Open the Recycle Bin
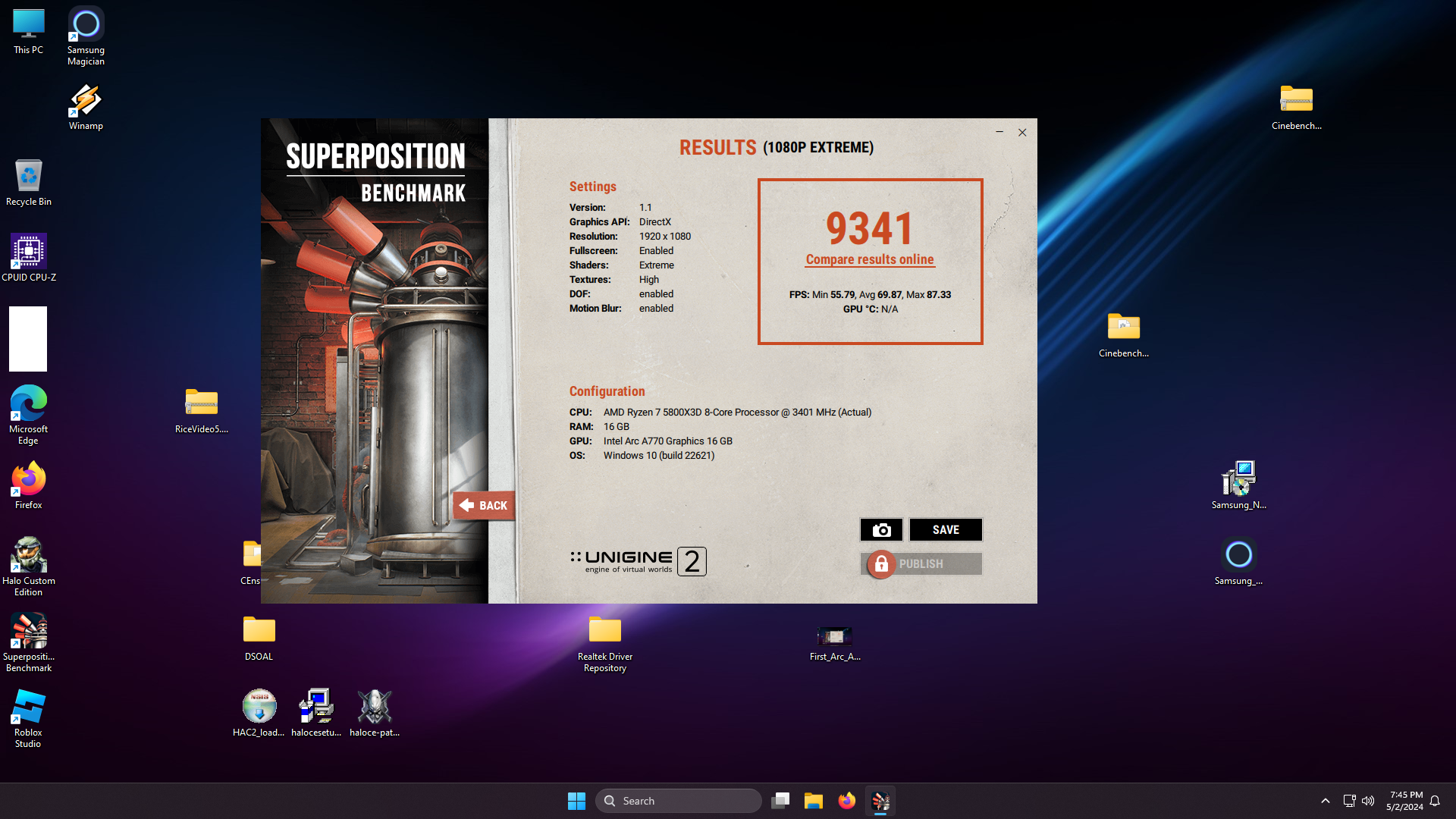 point(29,183)
